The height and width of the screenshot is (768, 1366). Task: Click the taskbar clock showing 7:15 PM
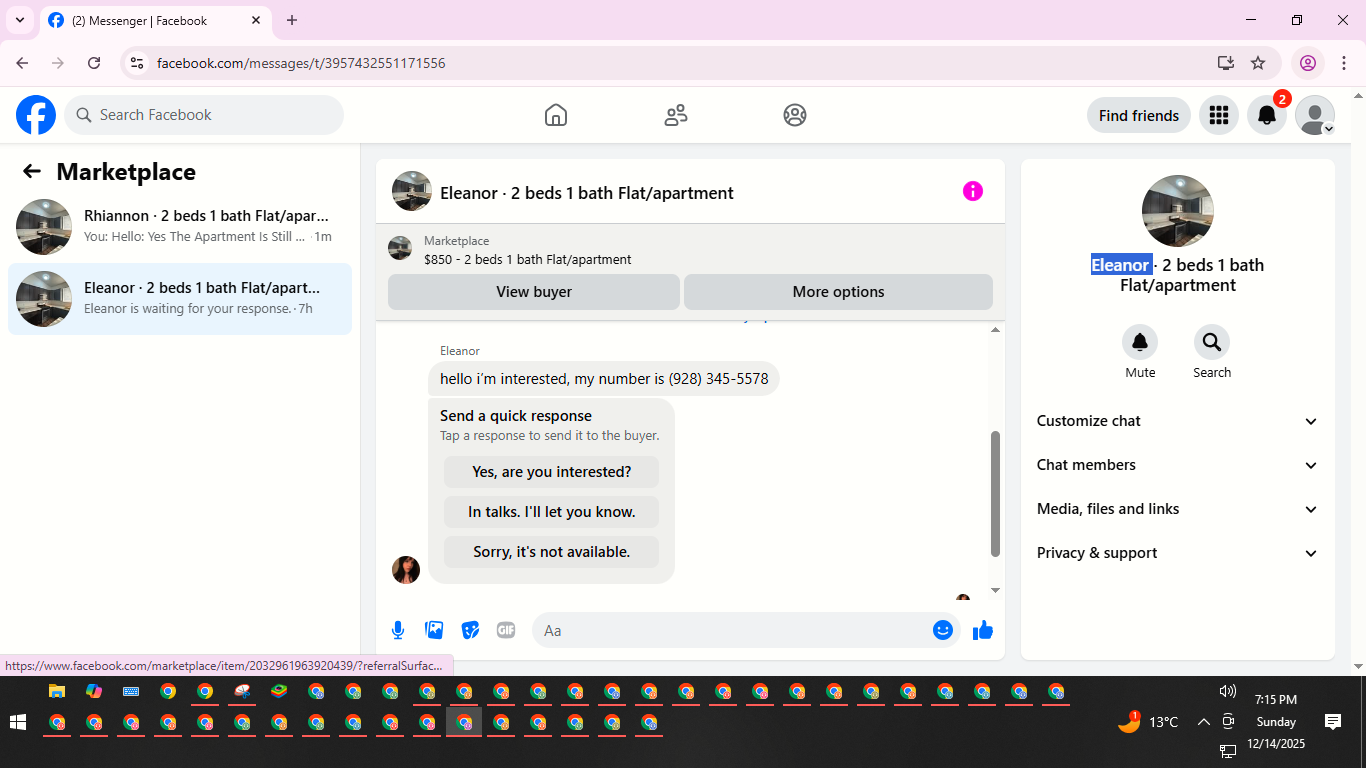point(1276,722)
